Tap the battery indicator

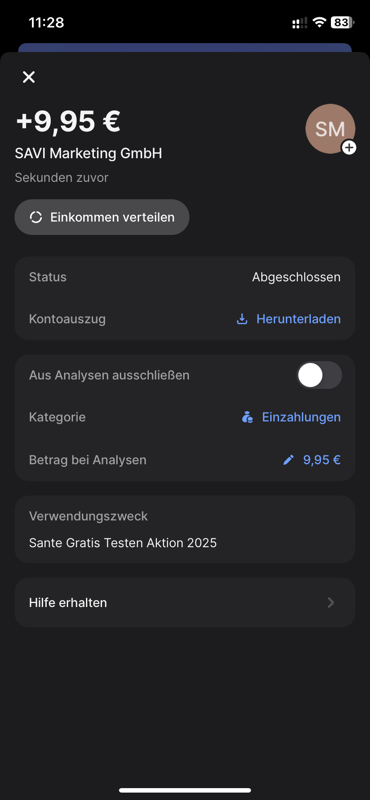343,22
